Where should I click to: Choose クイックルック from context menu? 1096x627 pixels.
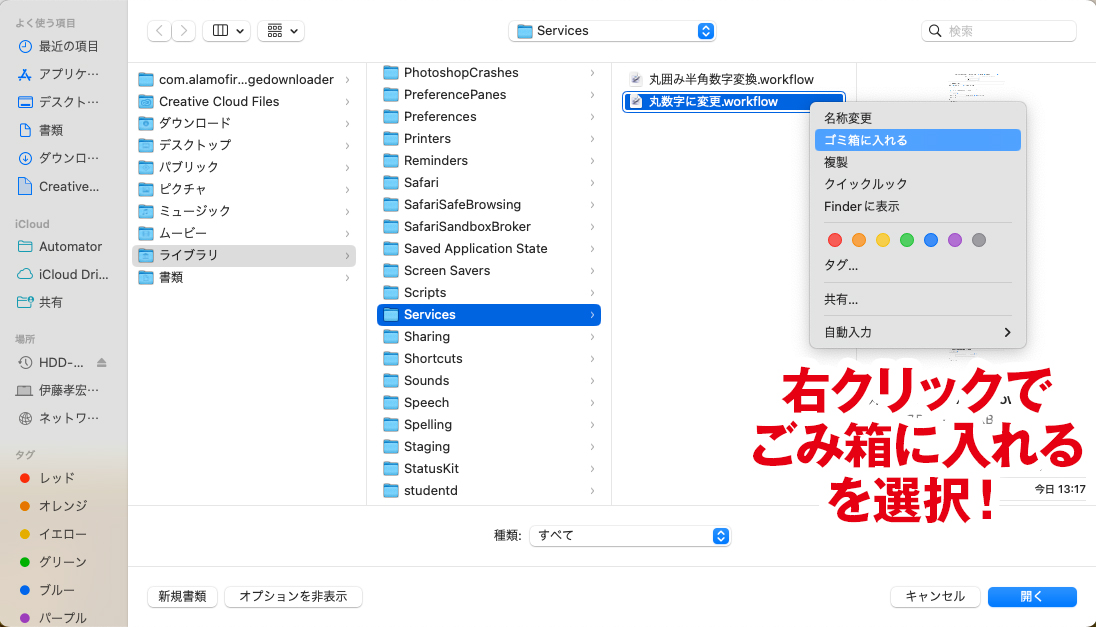tap(865, 184)
